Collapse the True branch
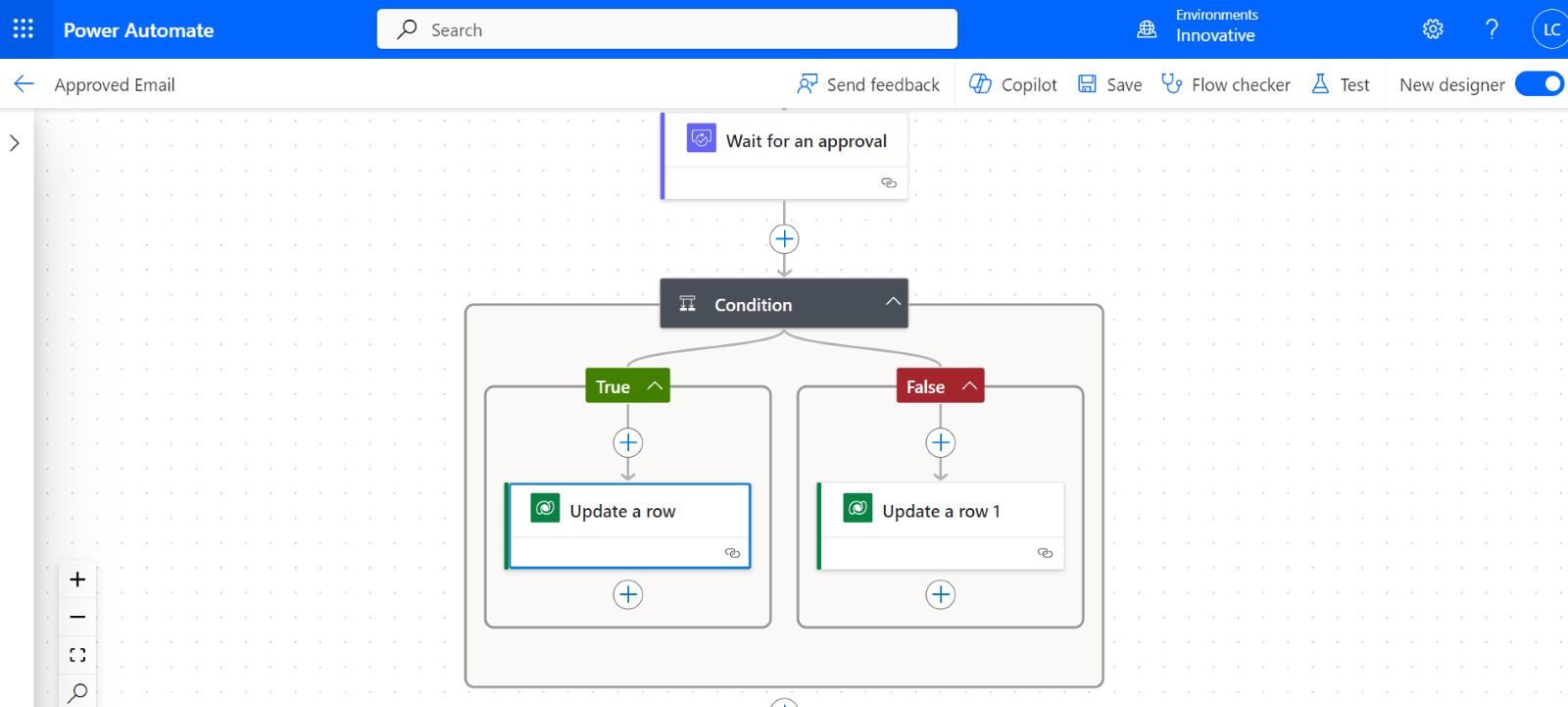Image resolution: width=1568 pixels, height=707 pixels. (x=655, y=386)
